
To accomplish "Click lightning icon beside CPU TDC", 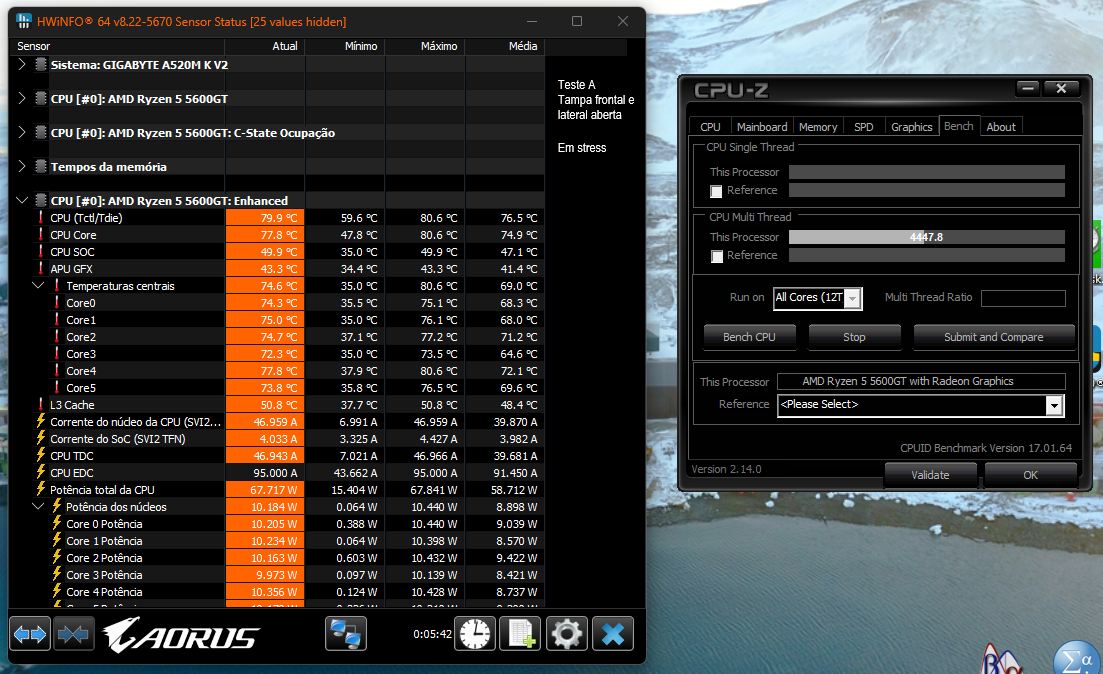I will tap(41, 455).
